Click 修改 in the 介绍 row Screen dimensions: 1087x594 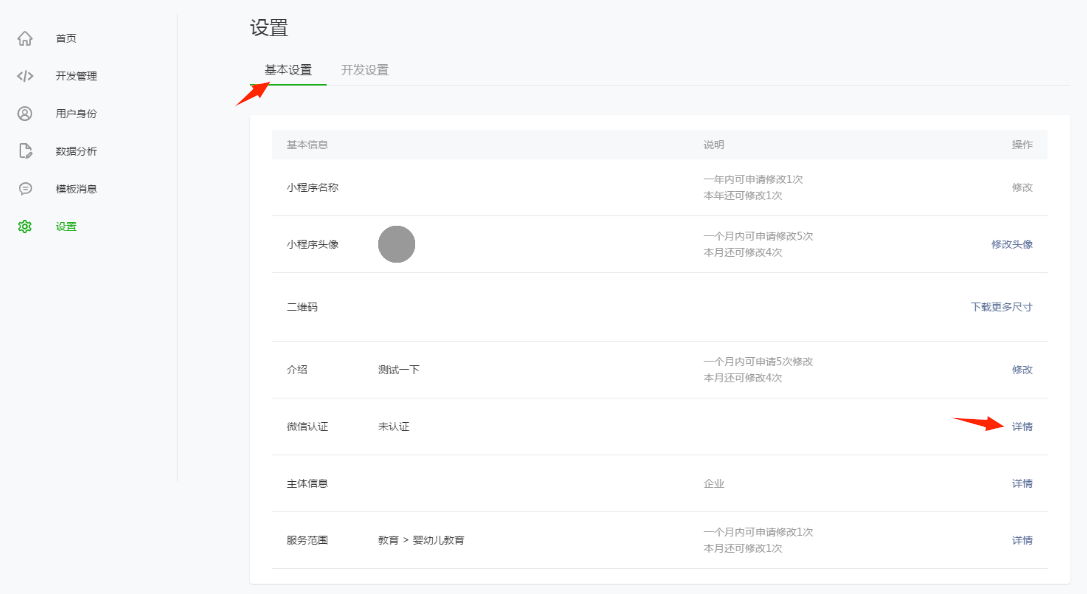[x=1022, y=370]
